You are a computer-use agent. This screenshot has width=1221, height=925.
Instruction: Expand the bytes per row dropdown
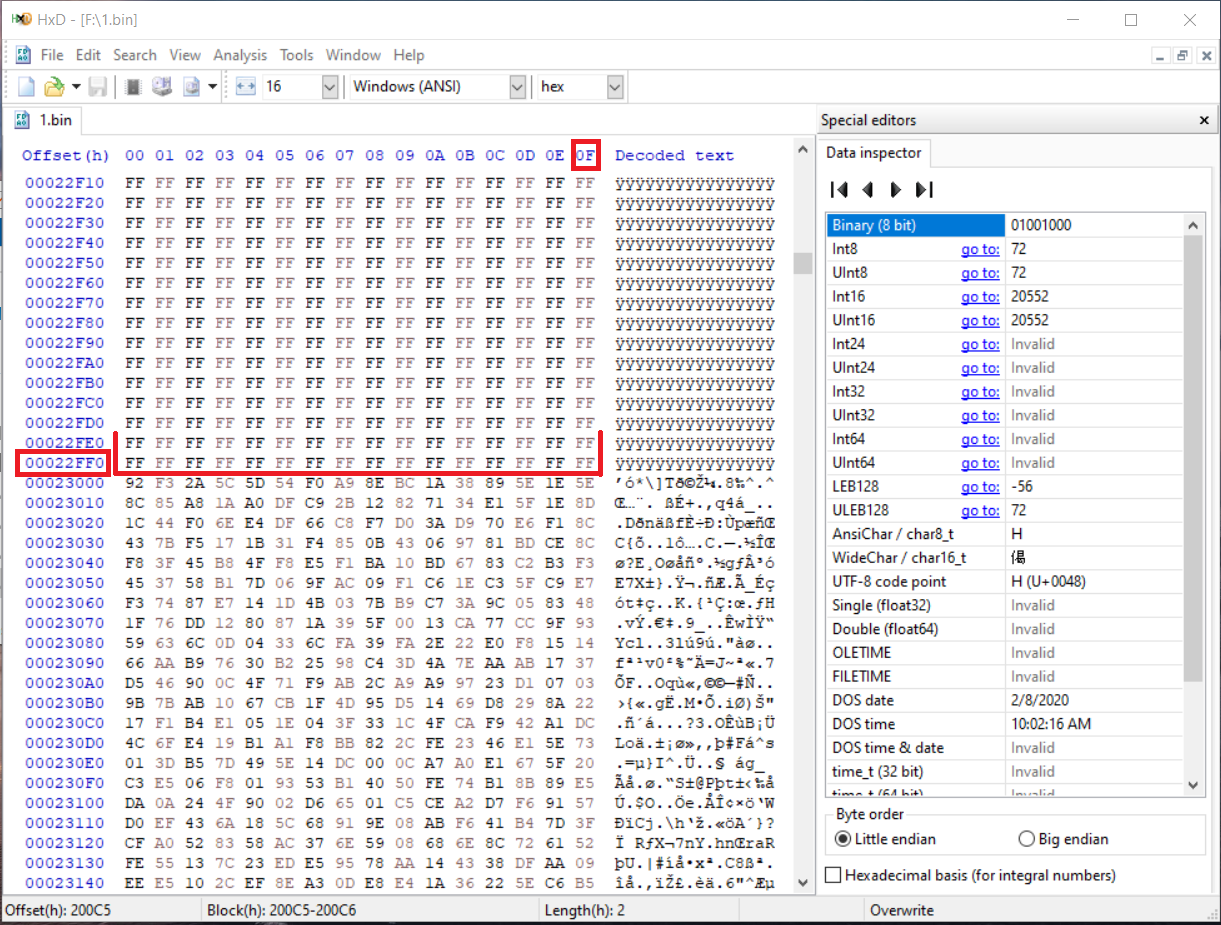tap(329, 87)
